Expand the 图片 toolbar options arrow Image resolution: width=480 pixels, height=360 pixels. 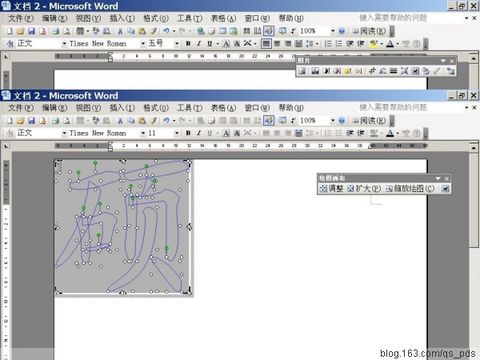click(443, 61)
